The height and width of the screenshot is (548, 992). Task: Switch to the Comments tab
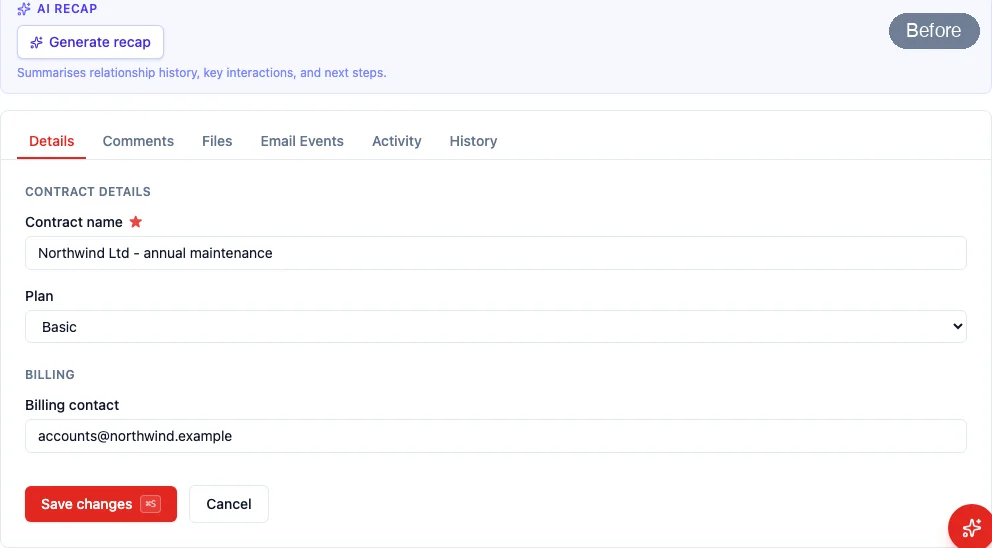[x=138, y=141]
